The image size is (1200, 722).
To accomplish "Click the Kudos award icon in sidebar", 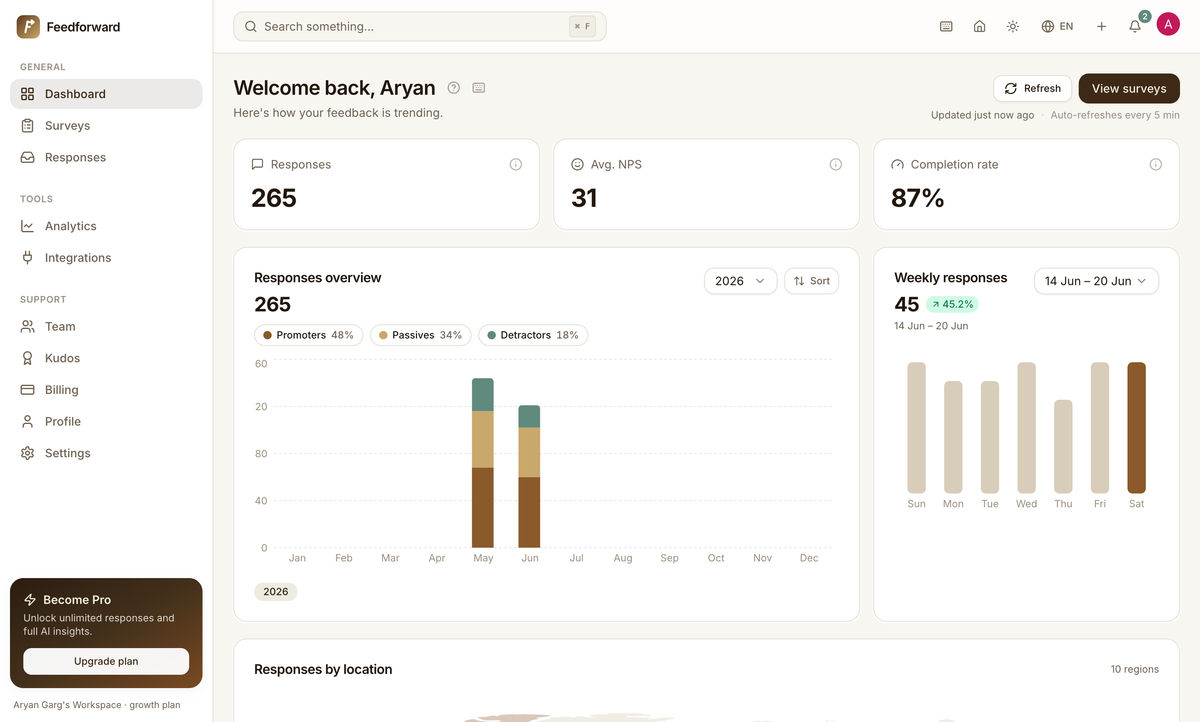I will 28,358.
